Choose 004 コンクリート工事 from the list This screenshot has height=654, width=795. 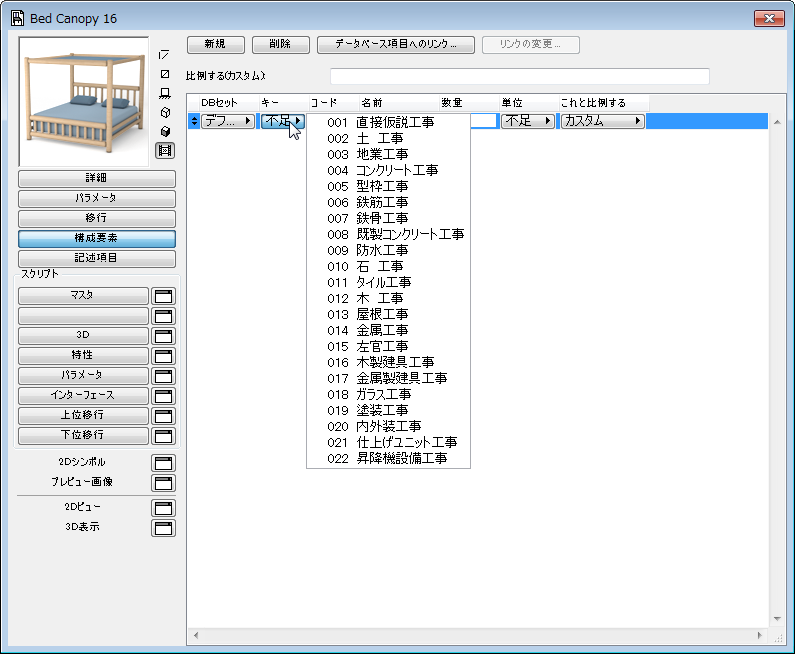pyautogui.click(x=388, y=170)
